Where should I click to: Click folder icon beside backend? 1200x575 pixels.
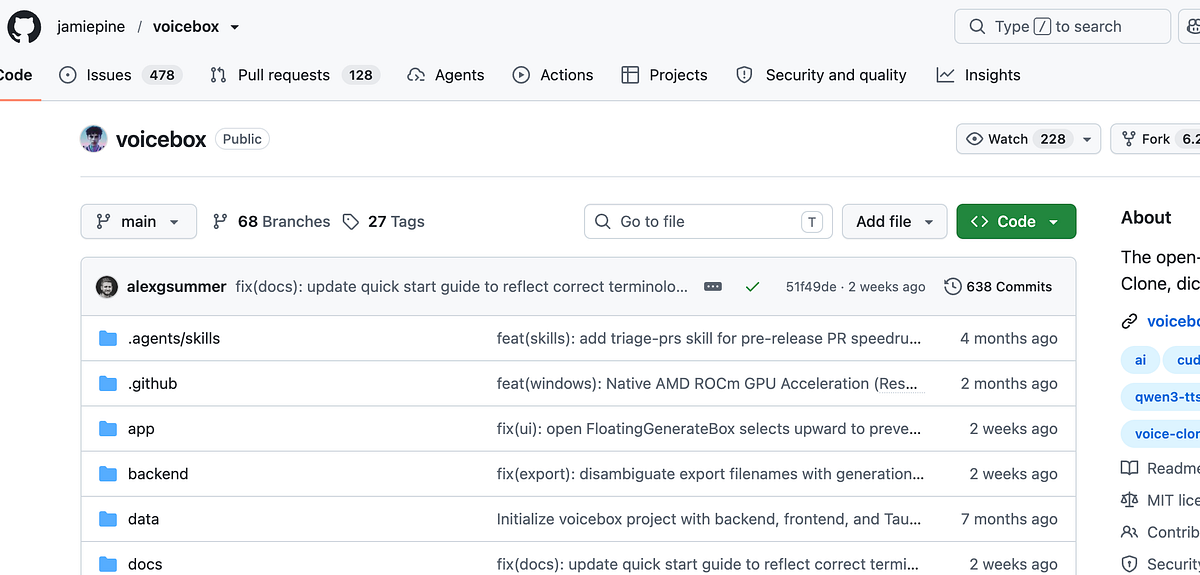pyautogui.click(x=108, y=474)
